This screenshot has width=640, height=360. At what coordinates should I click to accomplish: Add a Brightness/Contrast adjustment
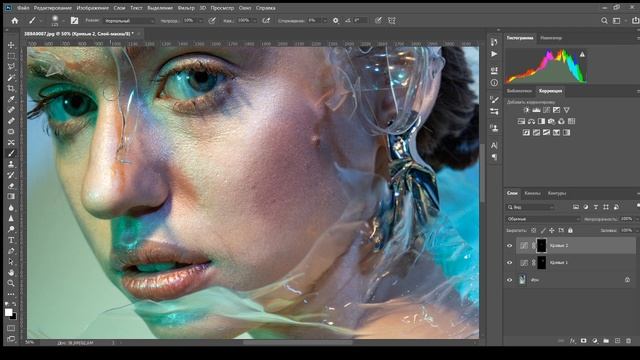click(527, 110)
